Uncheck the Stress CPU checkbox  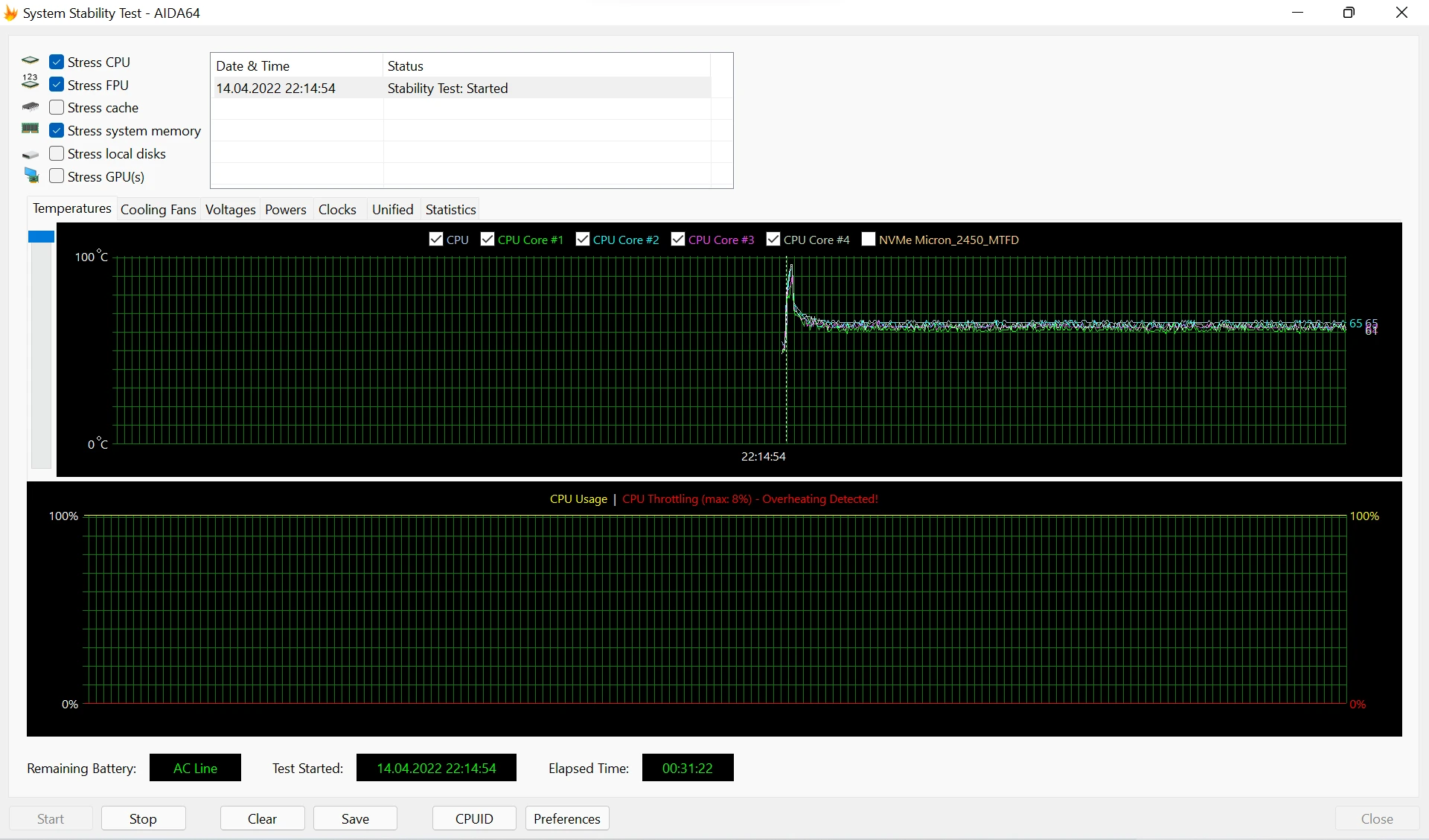[57, 62]
